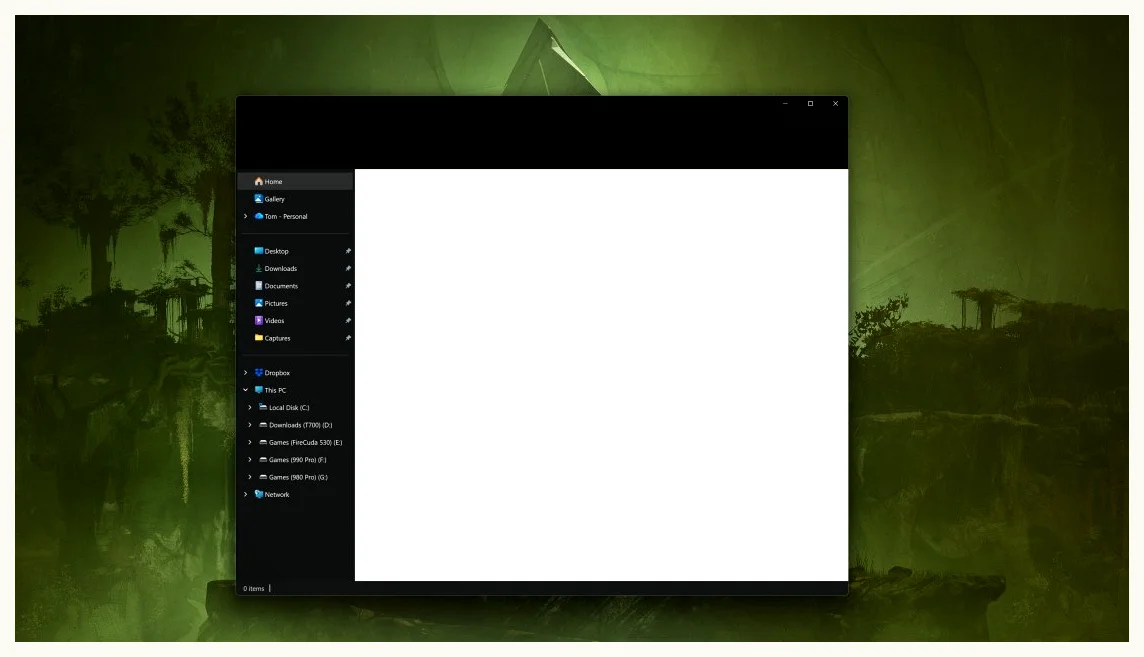
Task: Select the Desktop quick access folder
Action: coord(276,251)
